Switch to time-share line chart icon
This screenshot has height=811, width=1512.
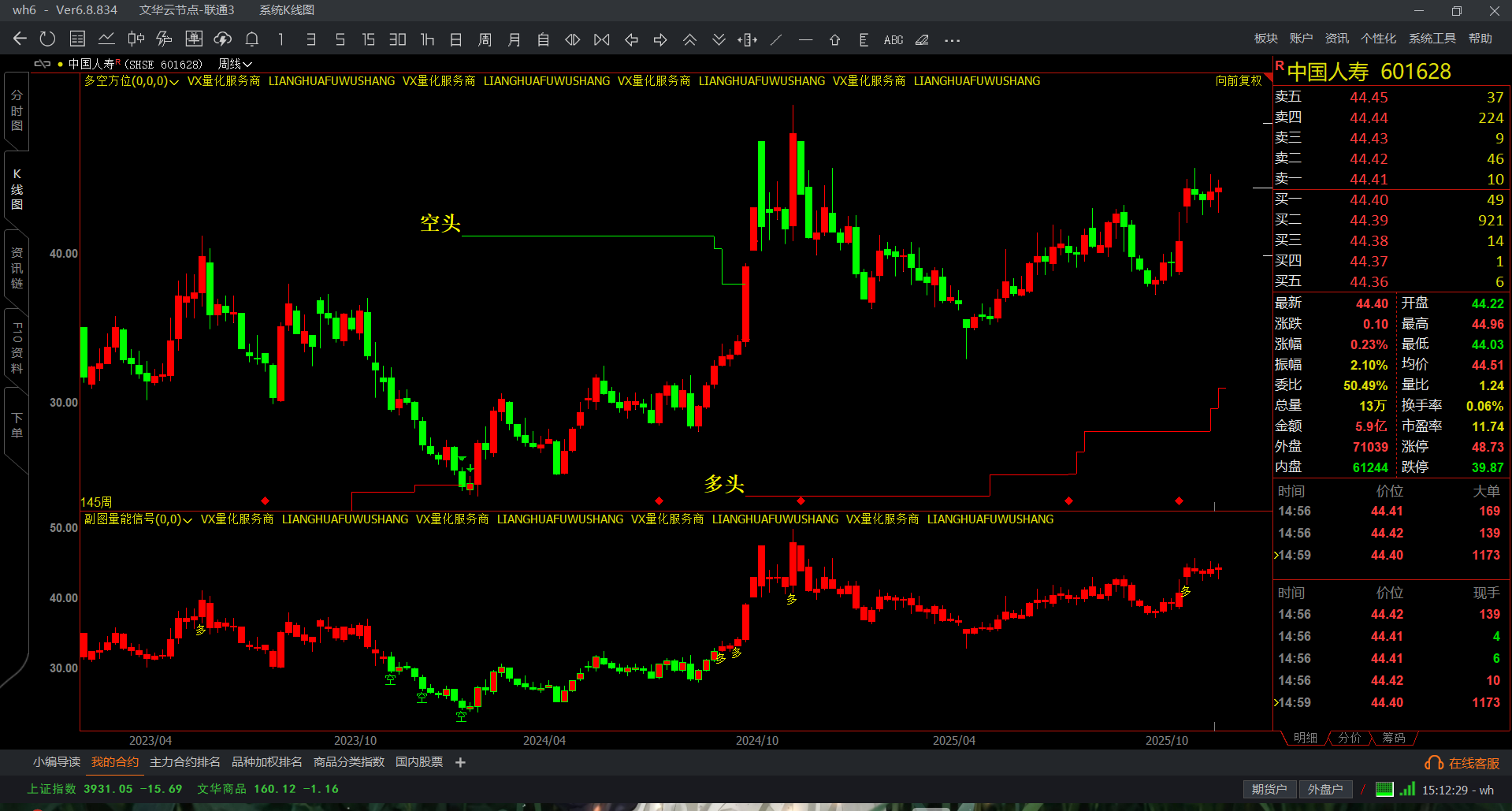click(106, 39)
